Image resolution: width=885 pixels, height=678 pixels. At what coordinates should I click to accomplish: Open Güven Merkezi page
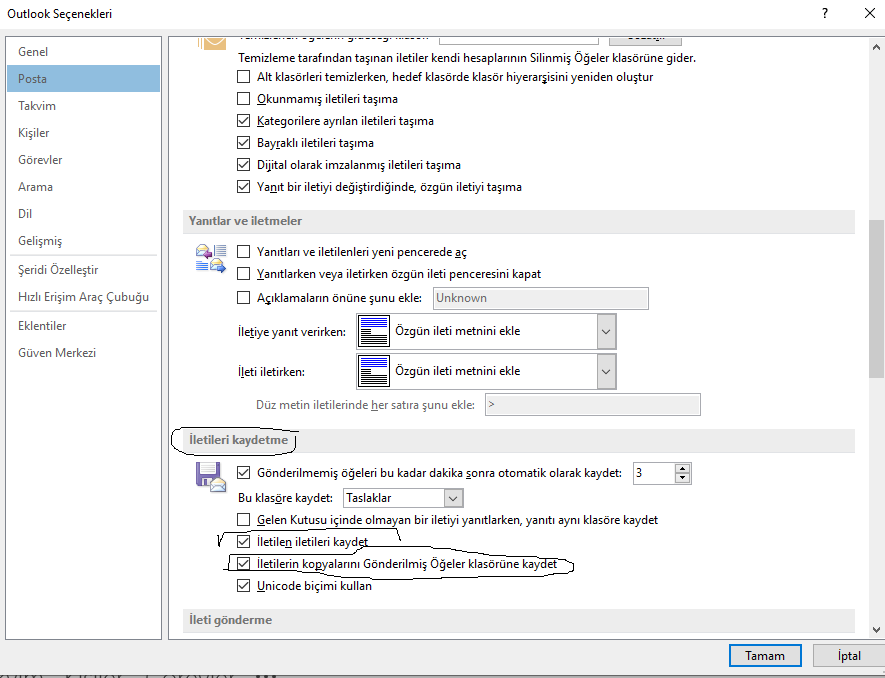point(84,353)
